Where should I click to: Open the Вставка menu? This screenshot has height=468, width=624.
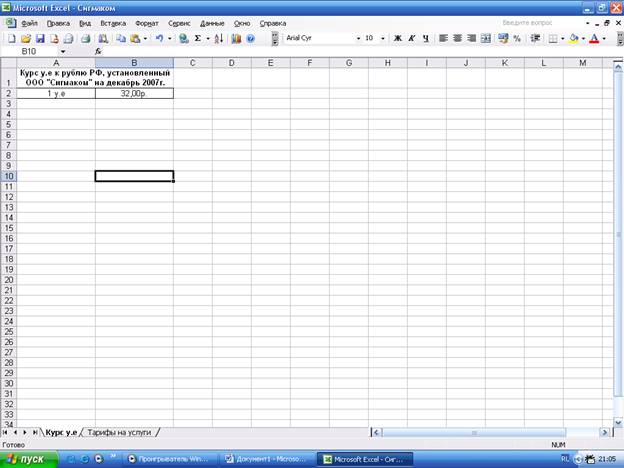tap(113, 23)
